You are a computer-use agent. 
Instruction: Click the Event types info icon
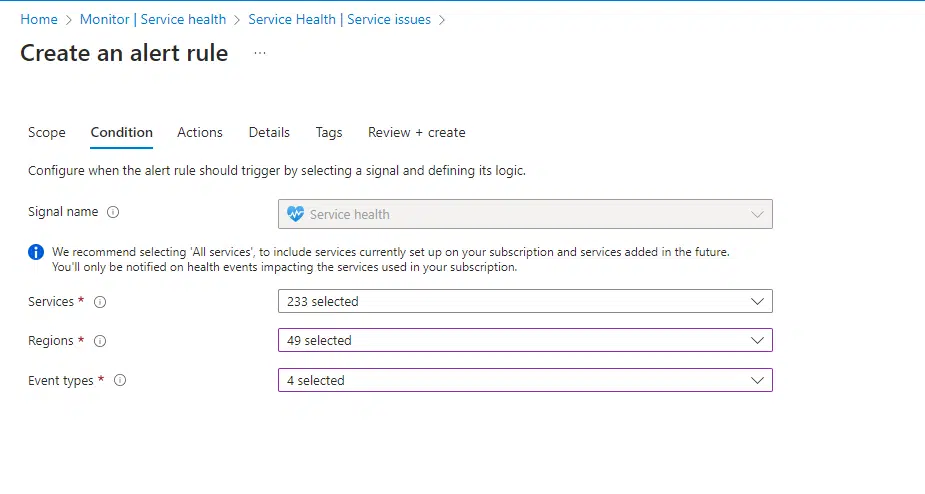[120, 381]
